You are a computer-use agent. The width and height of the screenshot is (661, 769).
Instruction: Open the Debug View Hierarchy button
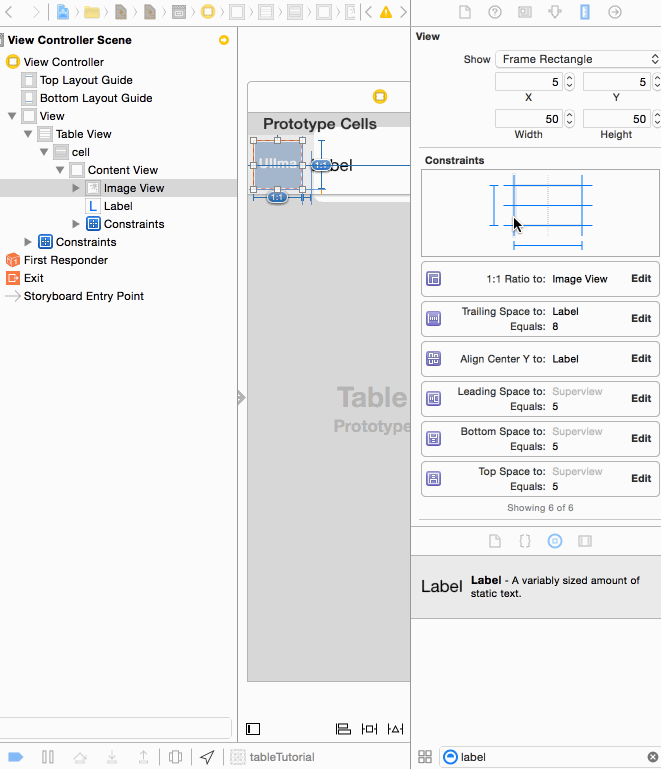175,757
